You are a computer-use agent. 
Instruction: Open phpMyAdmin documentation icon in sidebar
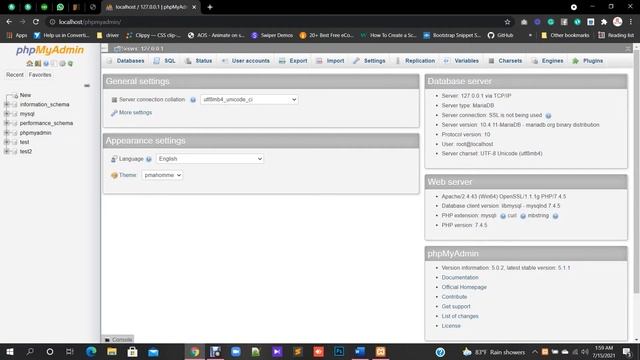pyautogui.click(x=46, y=64)
